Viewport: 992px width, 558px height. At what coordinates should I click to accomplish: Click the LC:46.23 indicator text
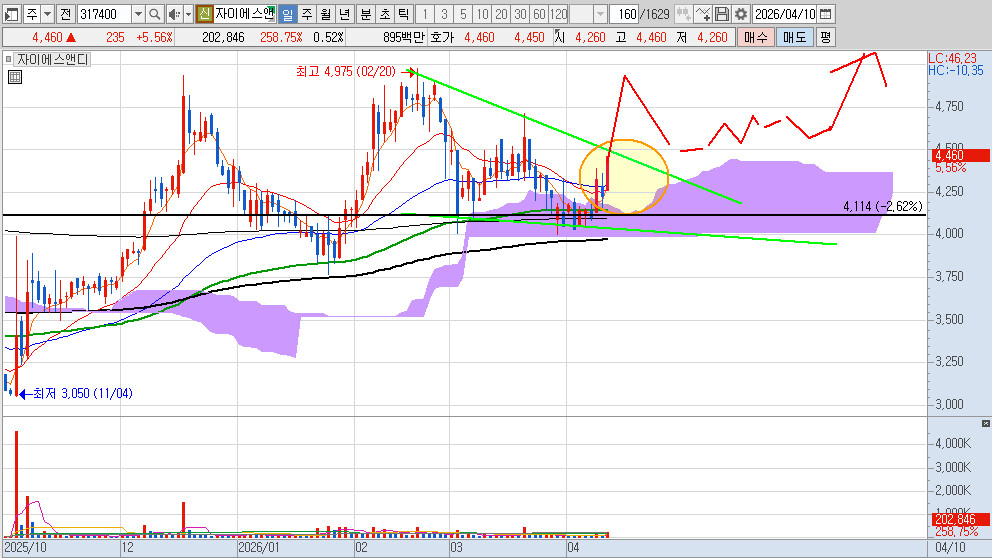952,58
